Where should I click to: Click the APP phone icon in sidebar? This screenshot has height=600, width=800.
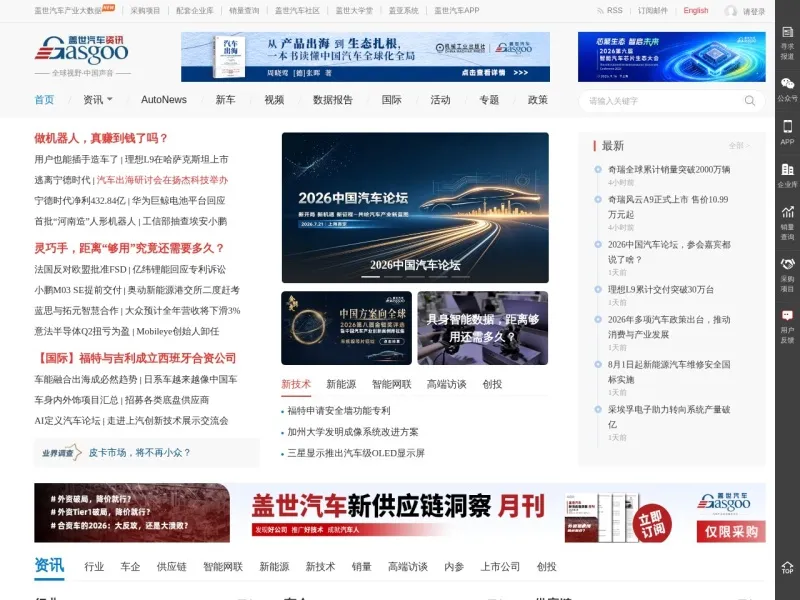coord(787,126)
